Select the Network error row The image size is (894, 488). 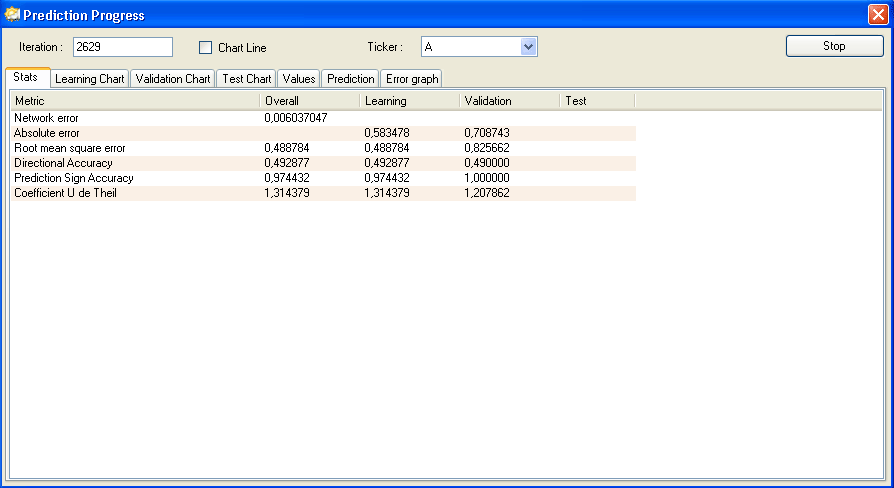[x=323, y=118]
